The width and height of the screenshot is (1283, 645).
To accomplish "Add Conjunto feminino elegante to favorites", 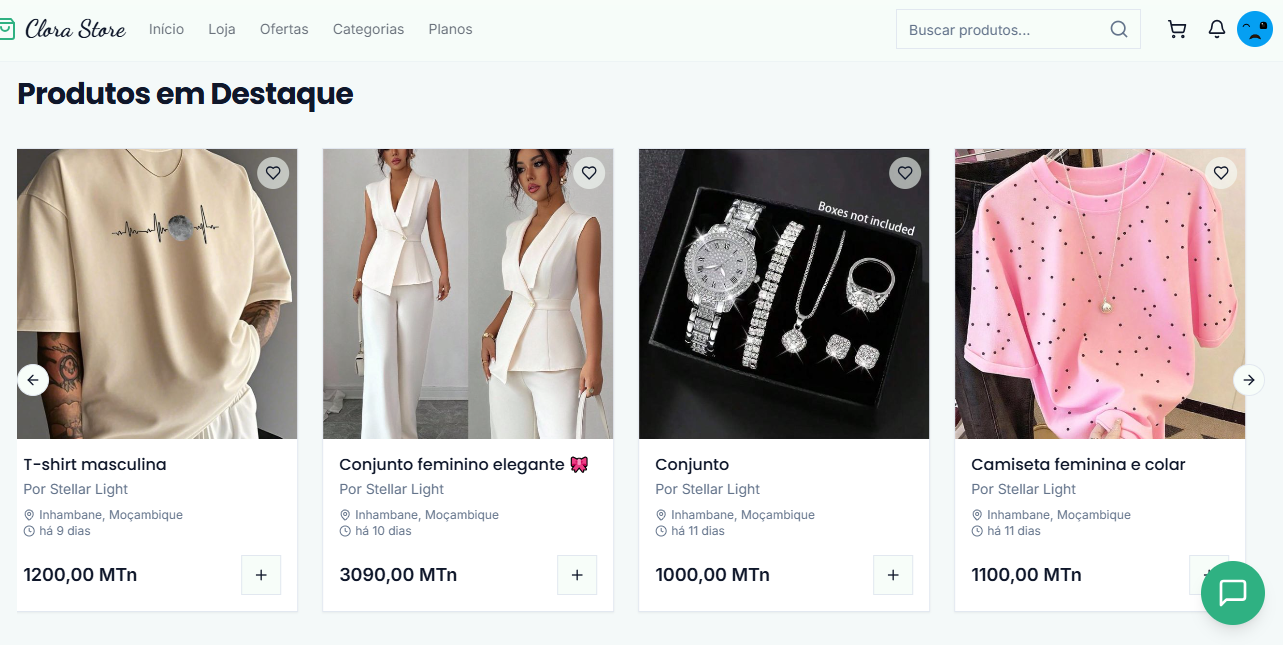I will click(x=589, y=172).
